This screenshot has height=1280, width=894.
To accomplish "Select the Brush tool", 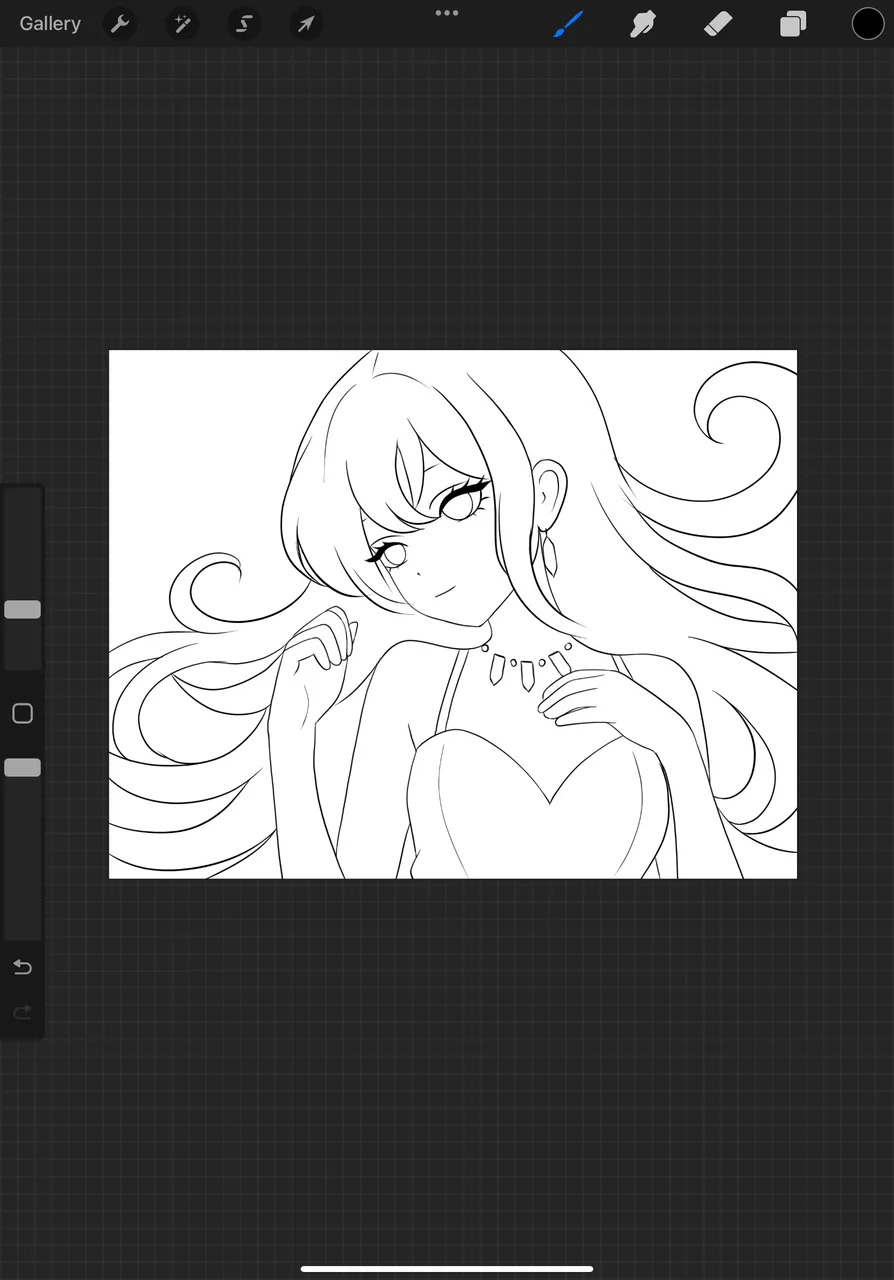I will (568, 23).
